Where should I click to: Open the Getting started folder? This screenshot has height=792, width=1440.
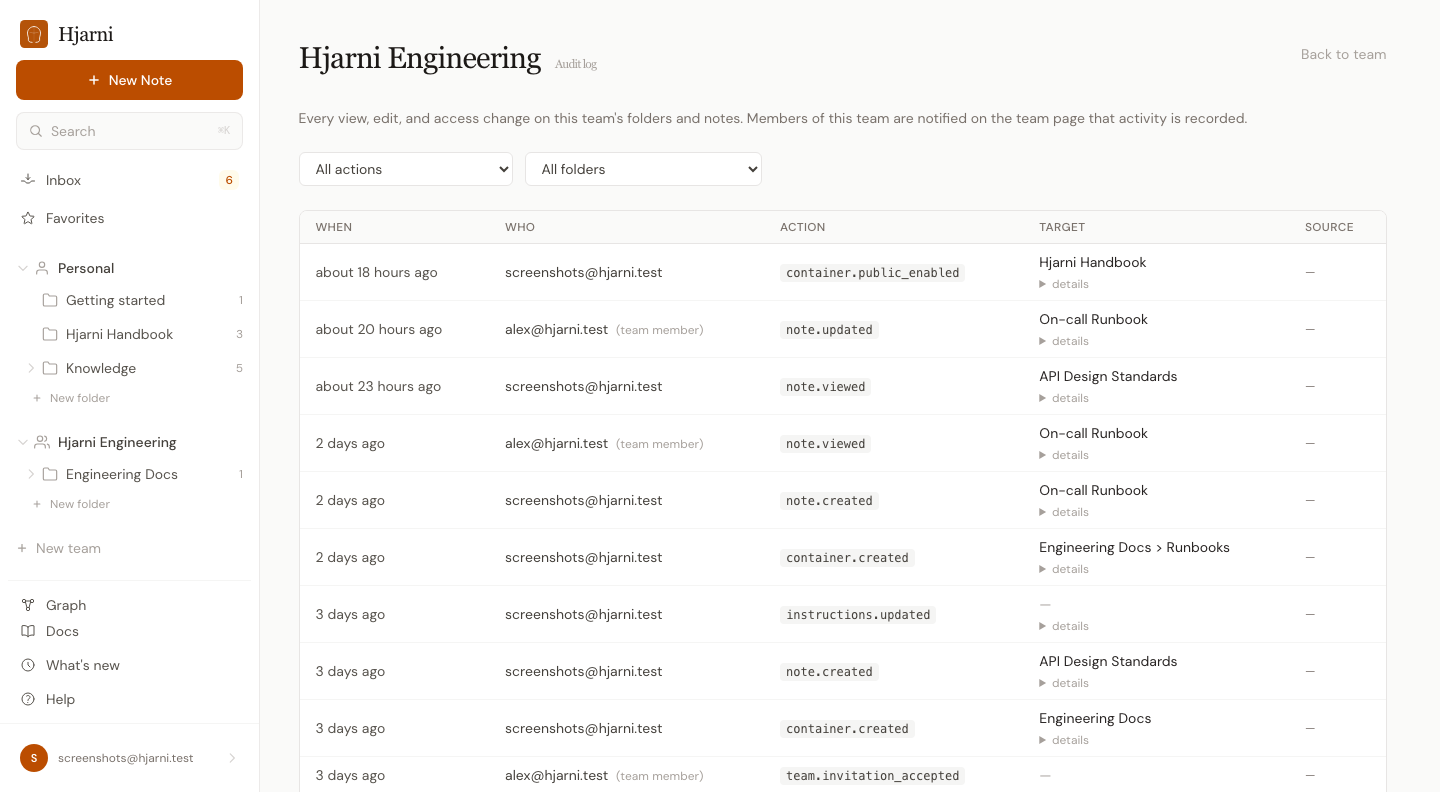click(115, 300)
